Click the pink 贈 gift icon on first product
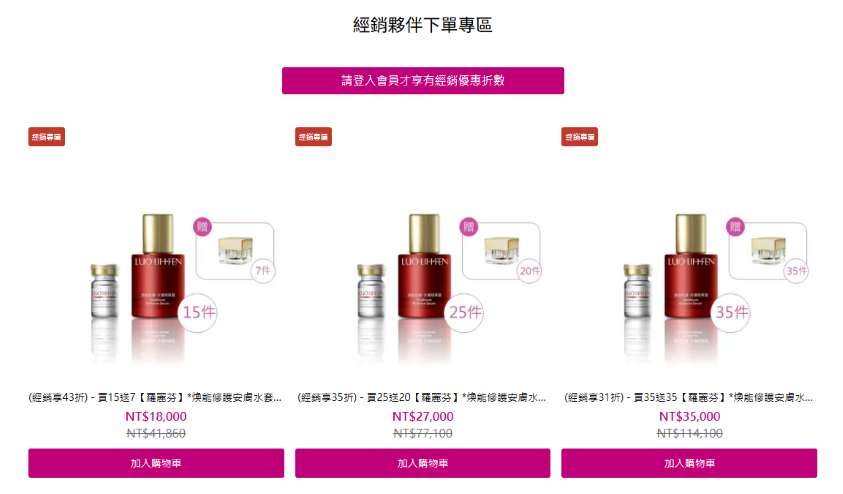 click(x=202, y=226)
